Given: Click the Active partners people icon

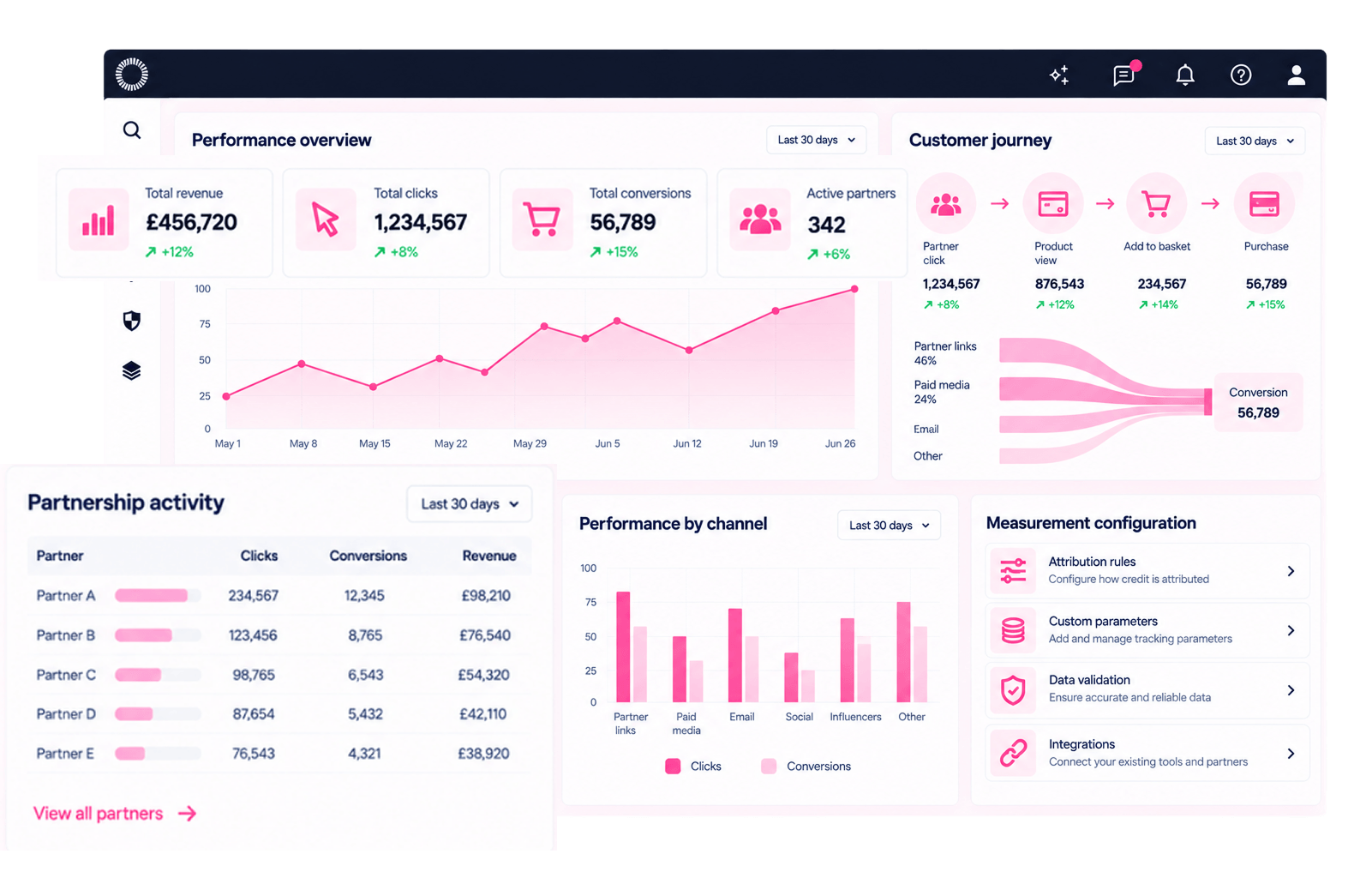Looking at the screenshot, I should coord(760,219).
